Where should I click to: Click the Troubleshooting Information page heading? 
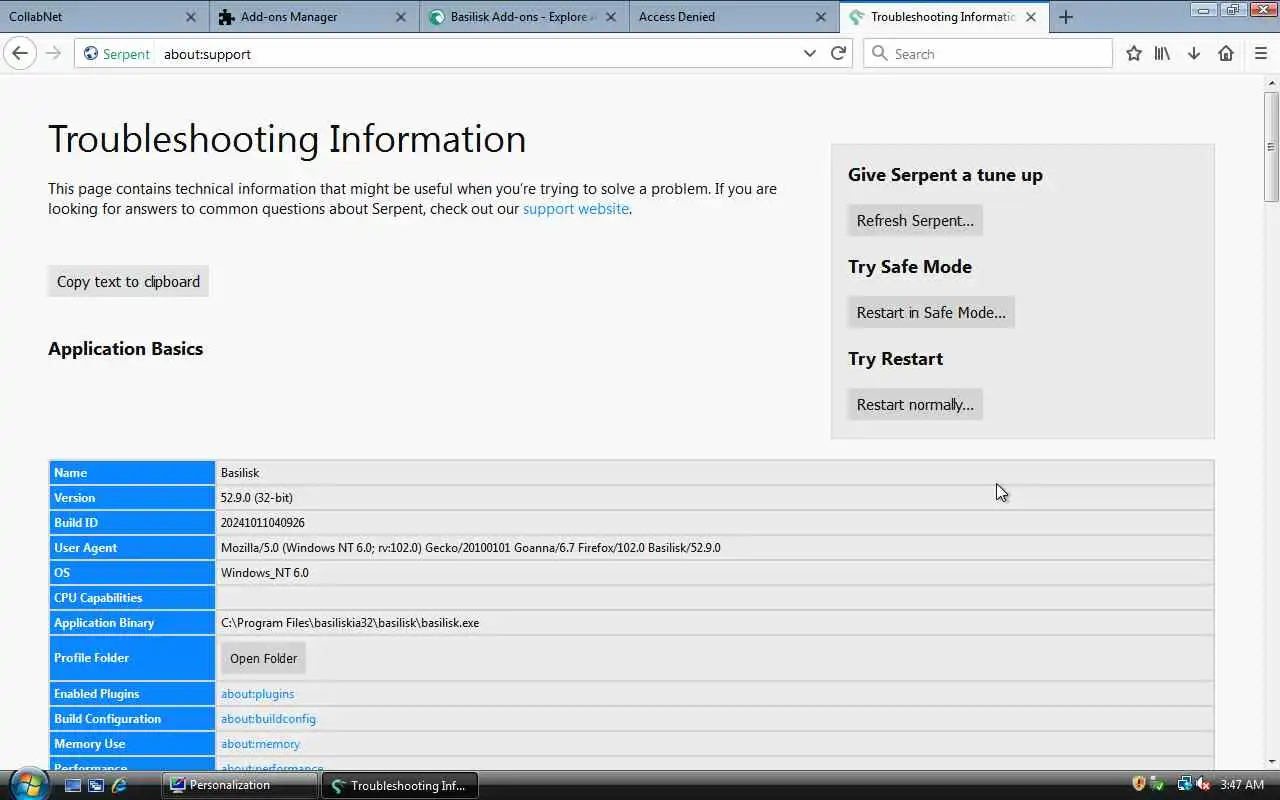click(287, 139)
